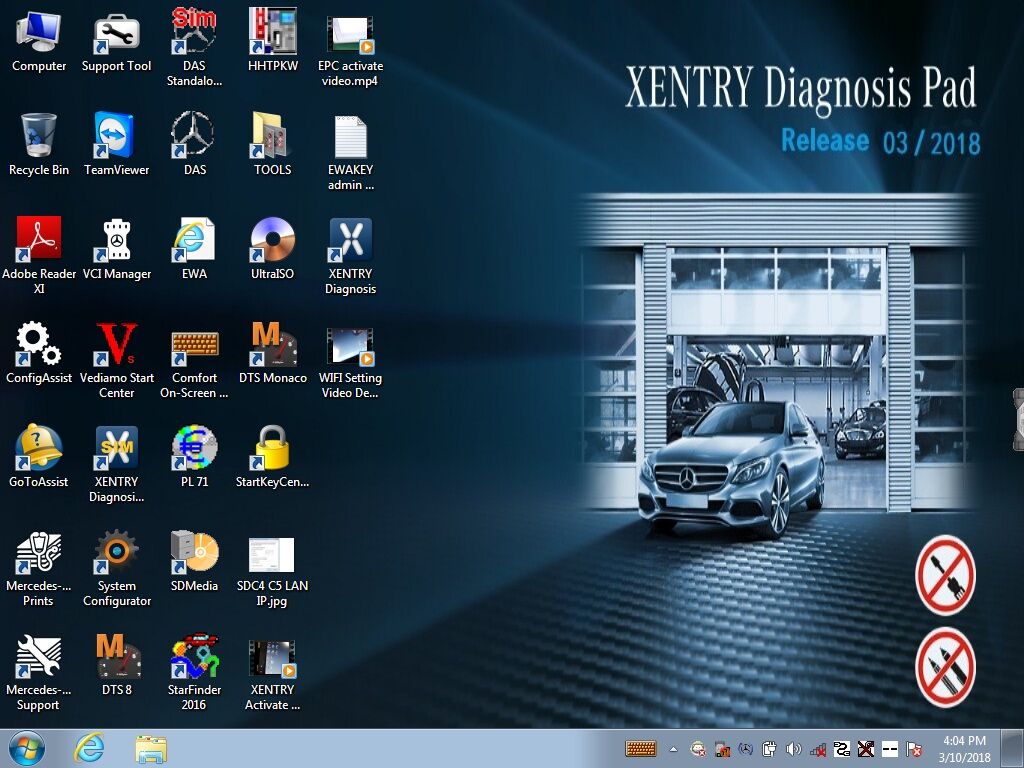This screenshot has width=1024, height=768.
Task: Select the DAS Standalone Sim shortcut
Action: click(x=194, y=47)
